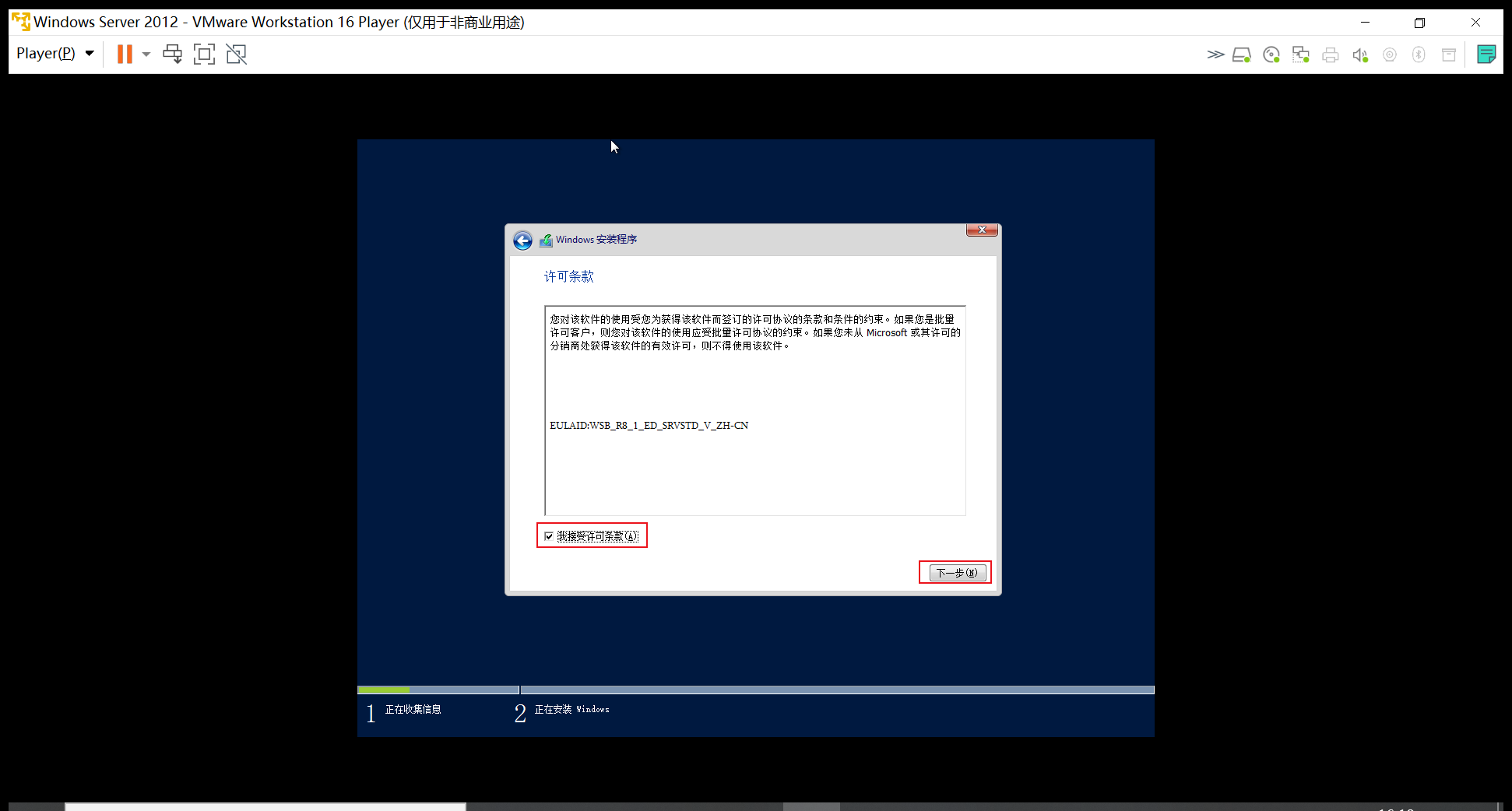
Task: Restore down the VMware Player window
Action: [1419, 23]
